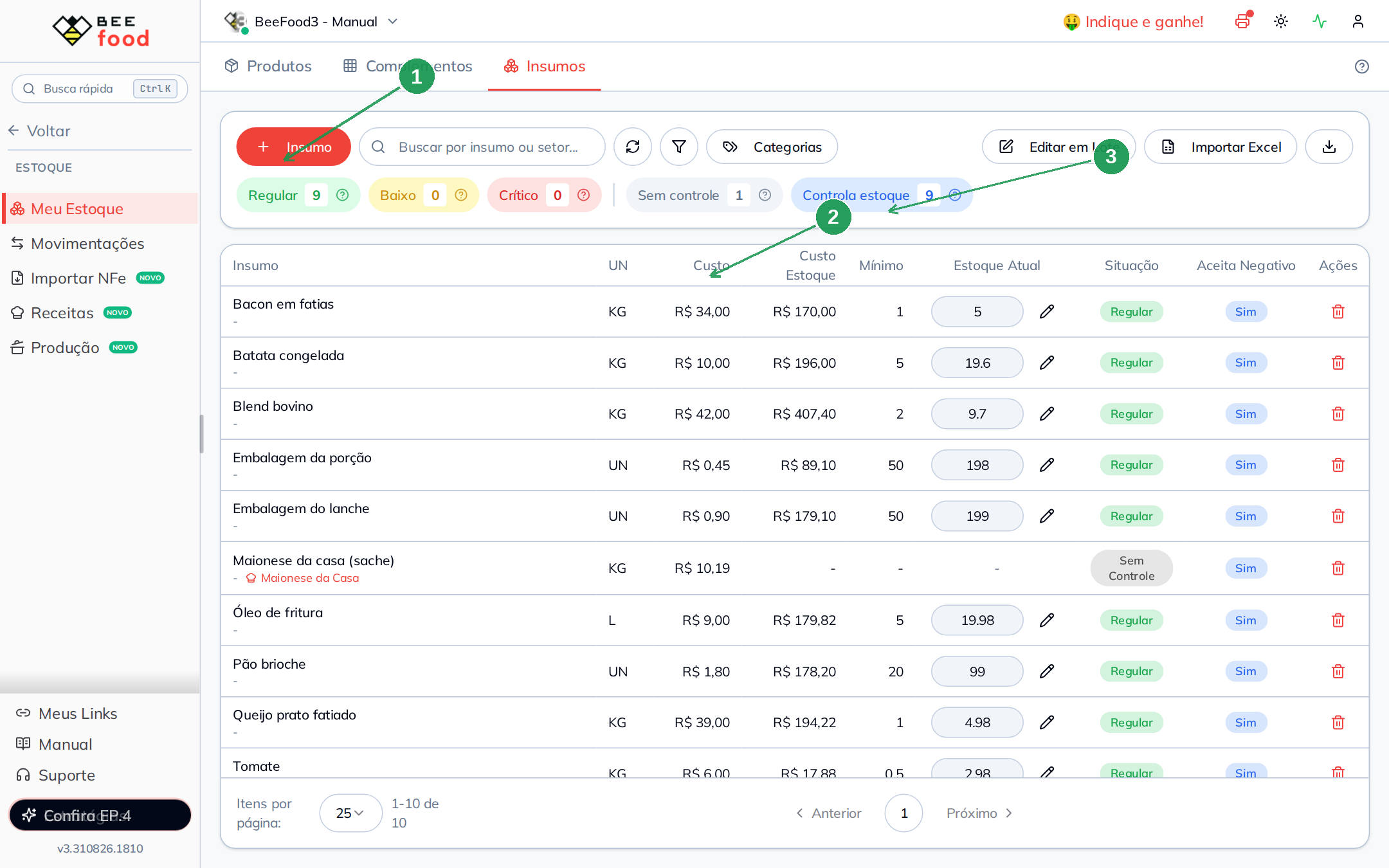Open Produção in the sidebar
The height and width of the screenshot is (868, 1389).
click(75, 348)
